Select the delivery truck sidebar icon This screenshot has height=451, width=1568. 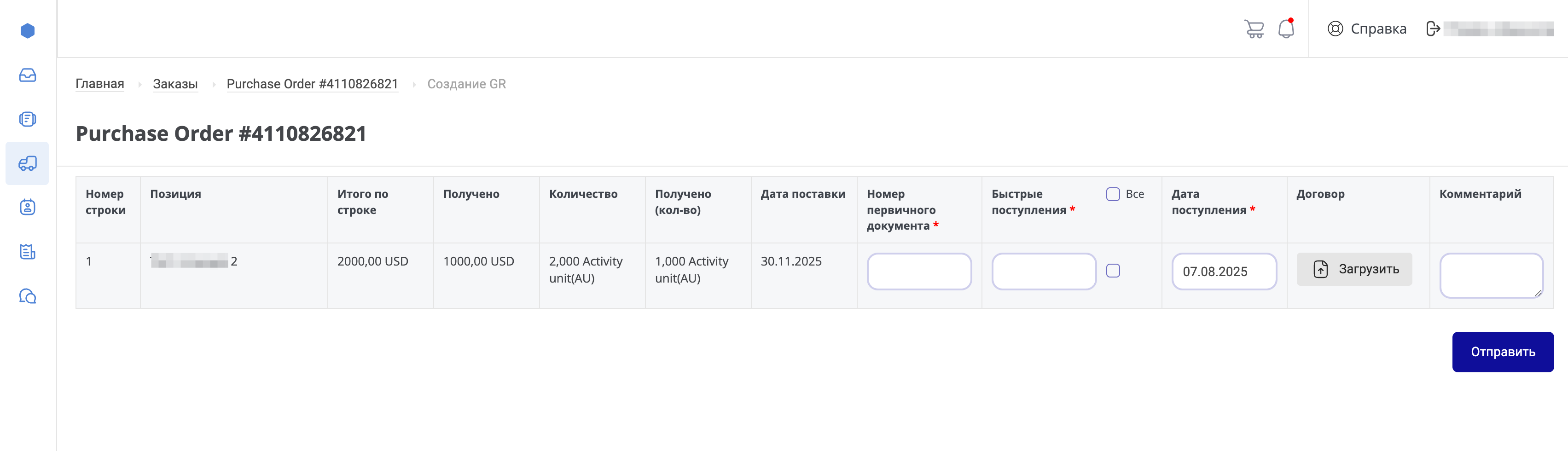(27, 163)
